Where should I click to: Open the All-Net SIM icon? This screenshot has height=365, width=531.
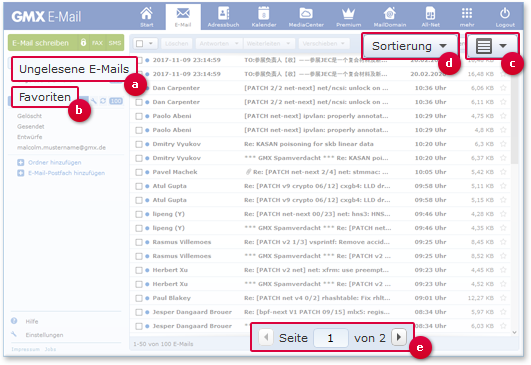tap(430, 17)
